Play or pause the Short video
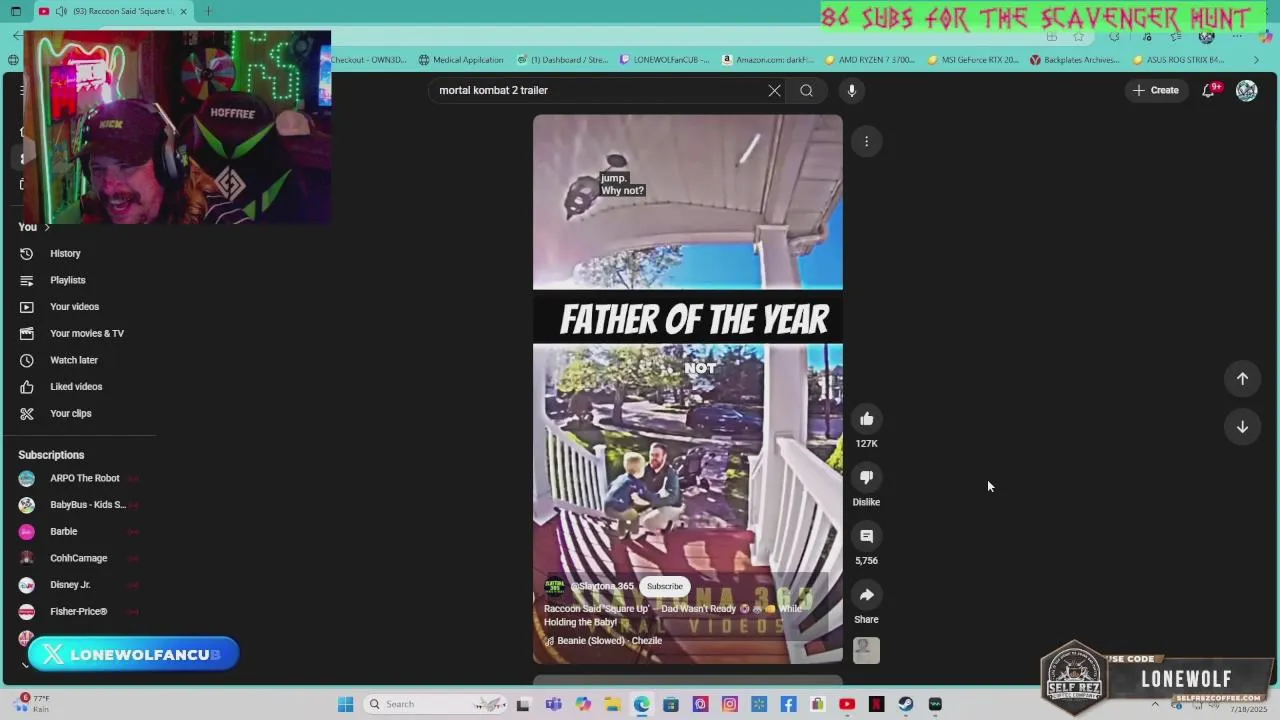Viewport: 1280px width, 720px height. [688, 390]
